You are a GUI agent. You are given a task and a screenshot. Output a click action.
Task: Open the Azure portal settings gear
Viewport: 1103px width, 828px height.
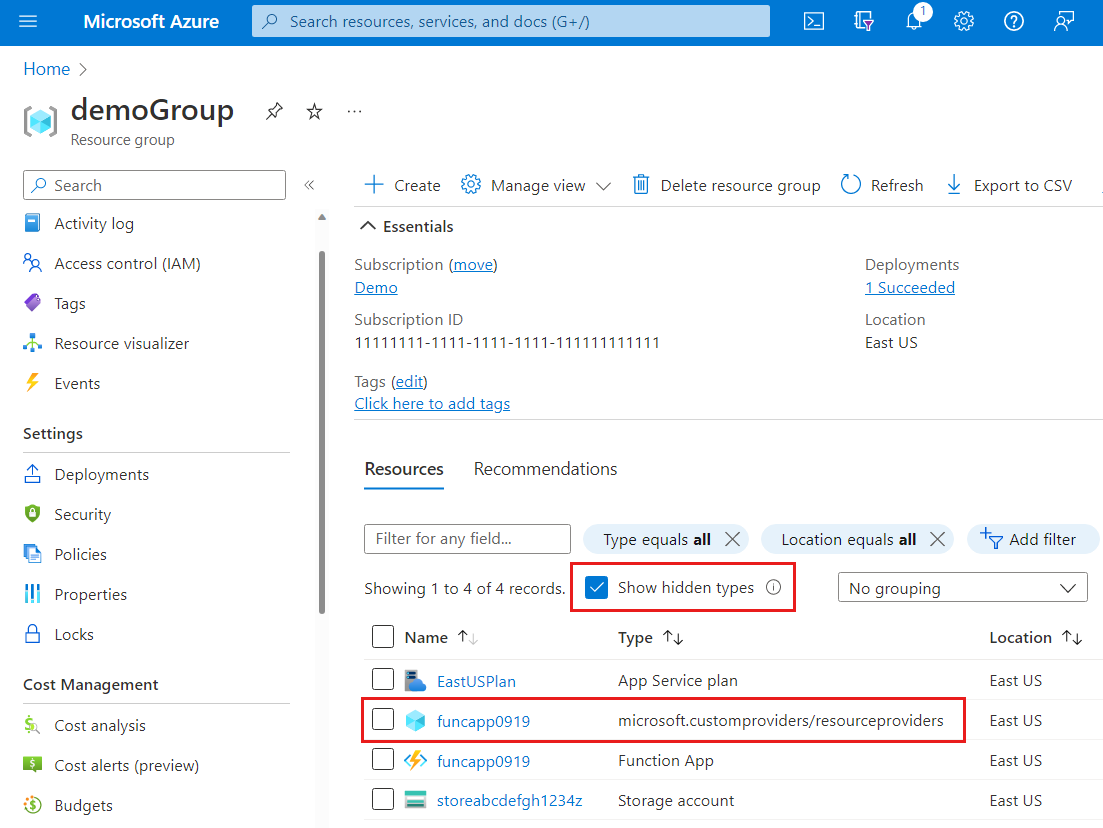pyautogui.click(x=963, y=20)
